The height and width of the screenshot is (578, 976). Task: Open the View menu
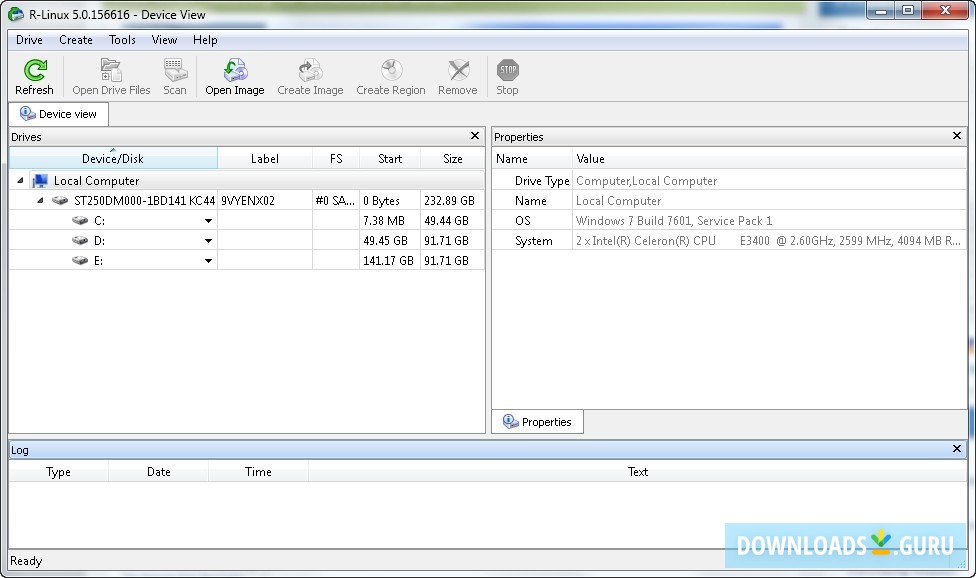(164, 40)
